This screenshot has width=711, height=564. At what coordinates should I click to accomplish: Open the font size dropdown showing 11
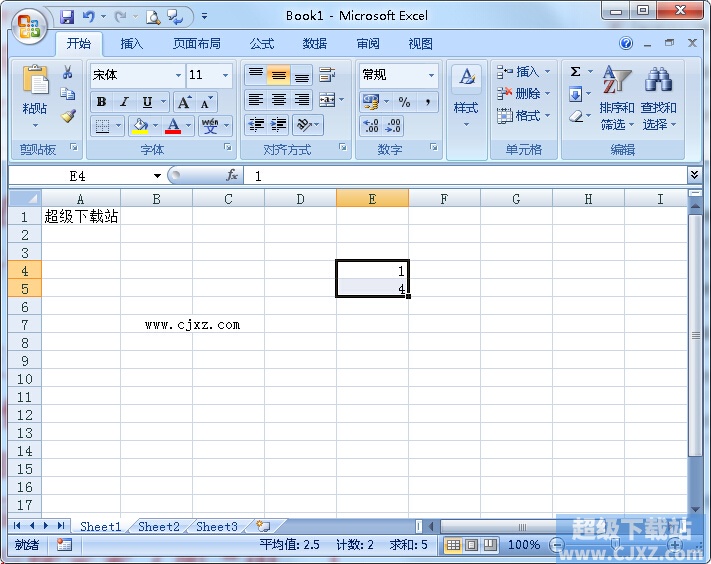pos(225,75)
